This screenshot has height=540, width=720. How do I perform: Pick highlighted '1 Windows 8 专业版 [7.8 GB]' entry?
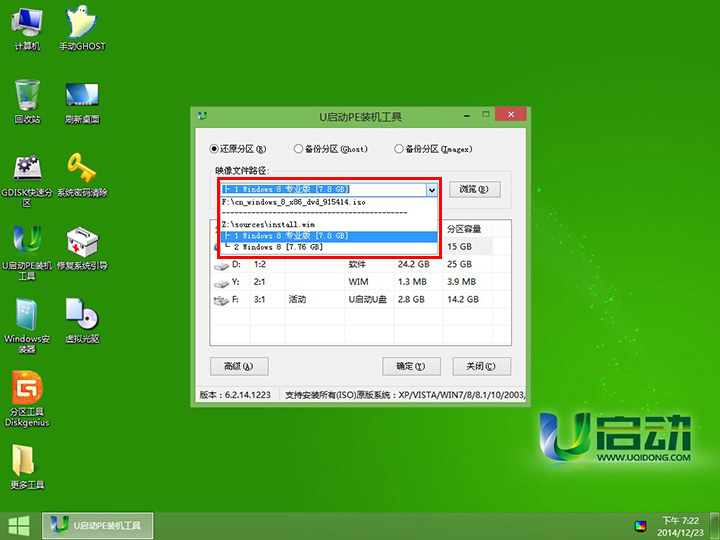[329, 236]
